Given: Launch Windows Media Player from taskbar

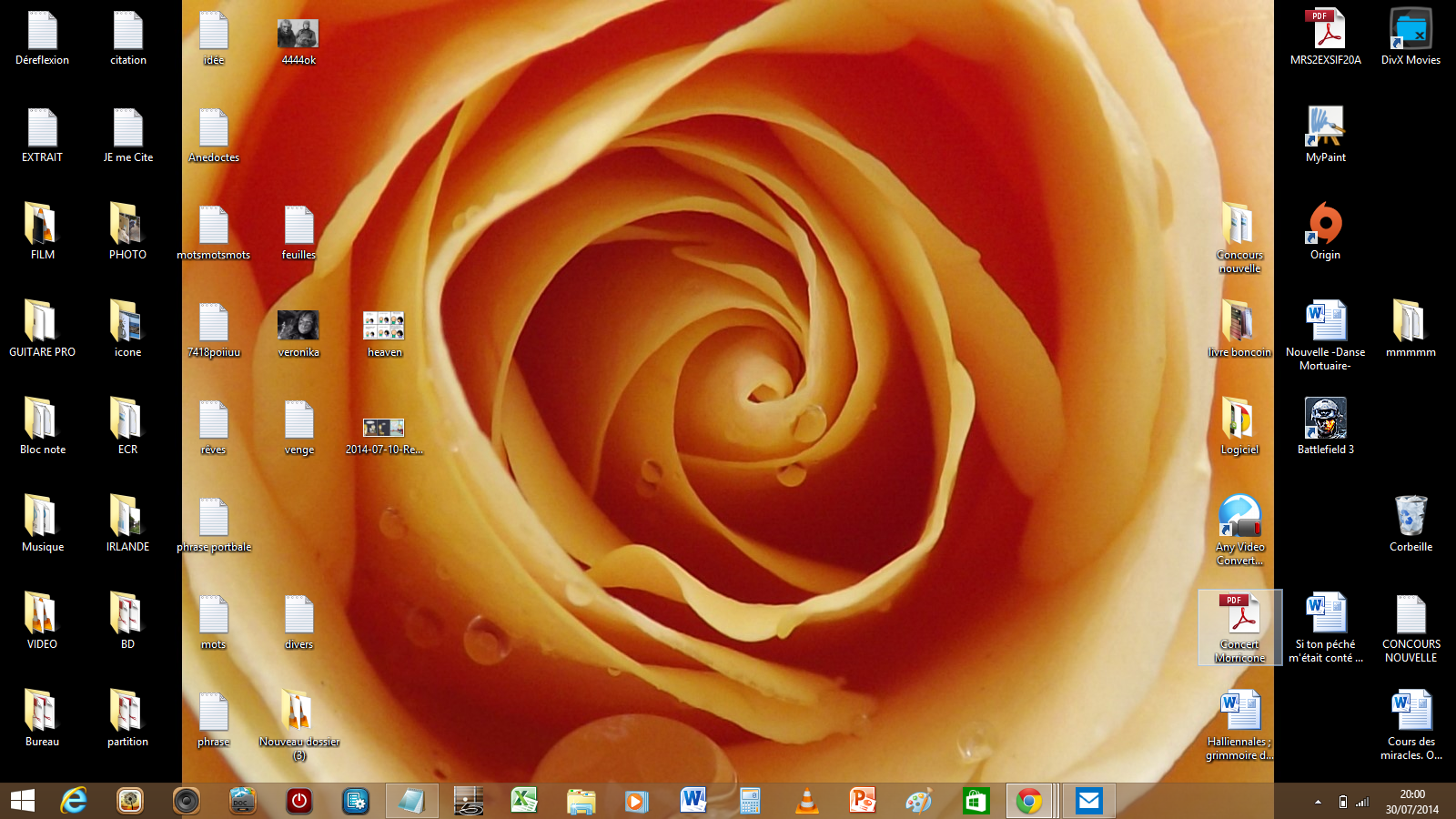Looking at the screenshot, I should pyautogui.click(x=637, y=801).
